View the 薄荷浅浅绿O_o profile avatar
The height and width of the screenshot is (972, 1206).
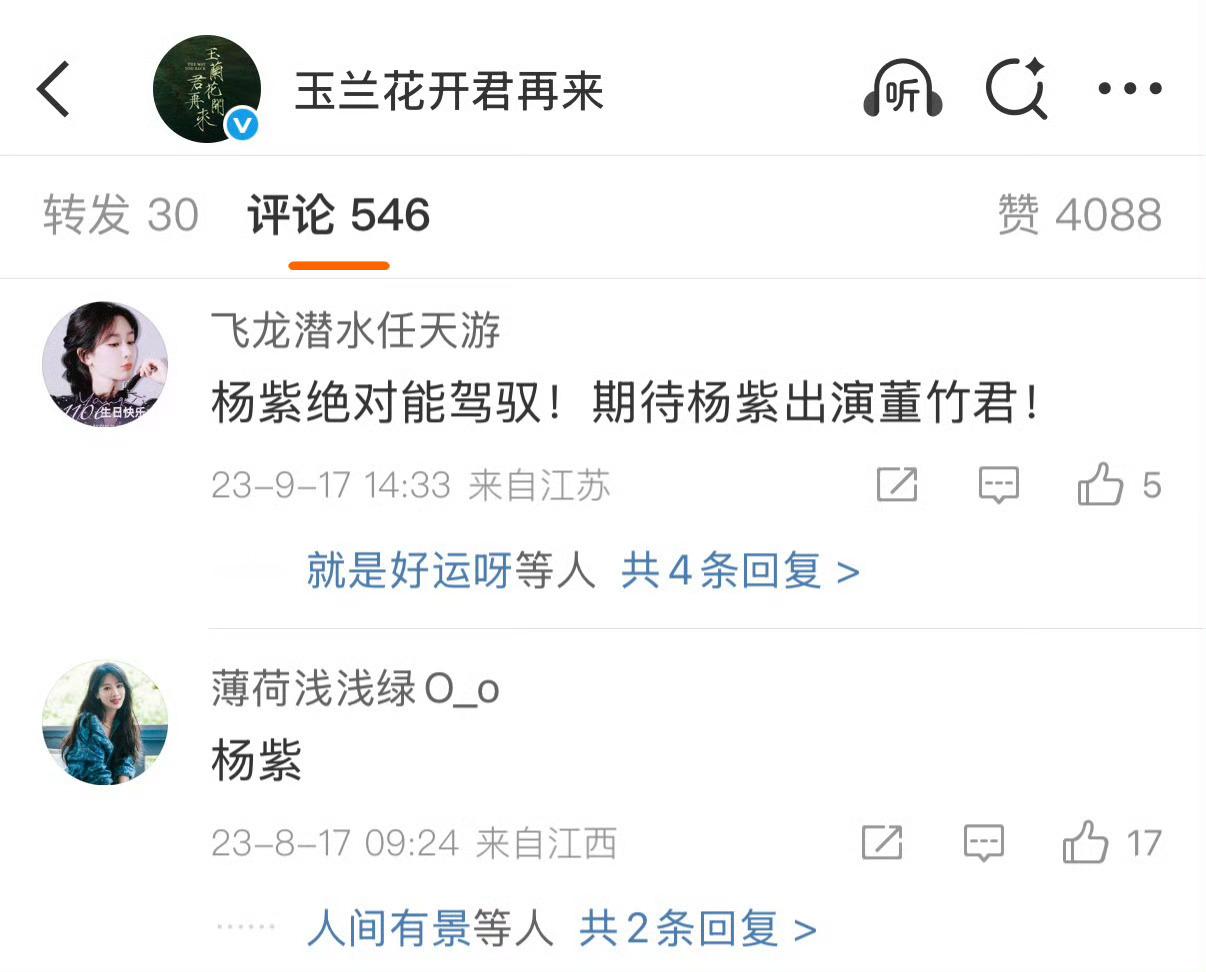(x=105, y=722)
